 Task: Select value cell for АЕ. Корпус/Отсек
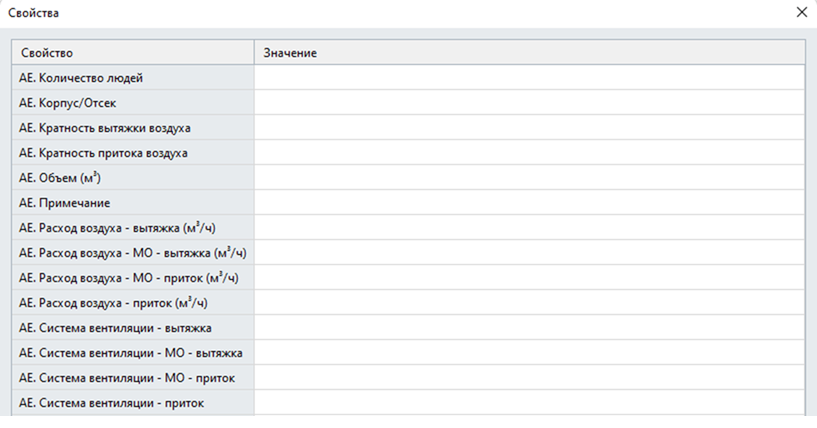[x=529, y=102]
